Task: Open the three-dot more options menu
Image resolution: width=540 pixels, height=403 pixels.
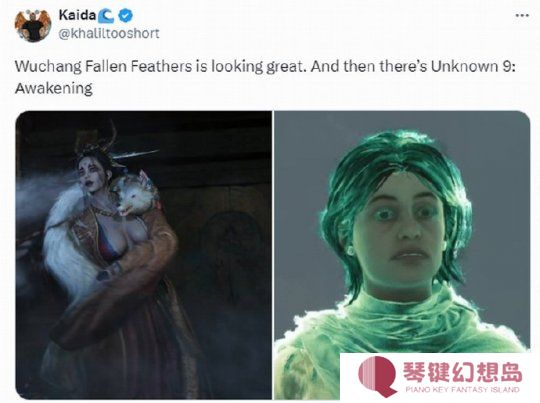Action: pos(522,16)
